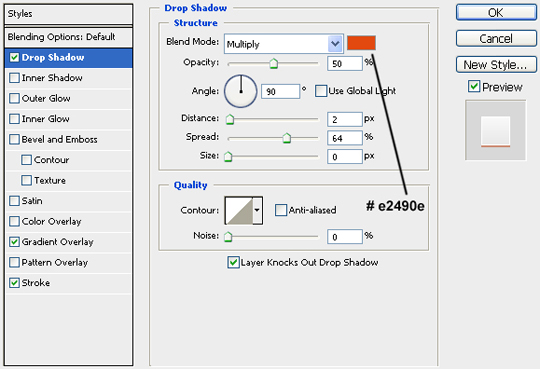Click the OK button
The width and height of the screenshot is (540, 369).
coord(496,13)
